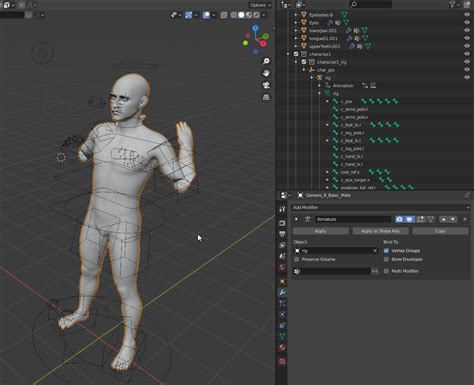Toggle Armature modifier viewport display icon

(409, 219)
